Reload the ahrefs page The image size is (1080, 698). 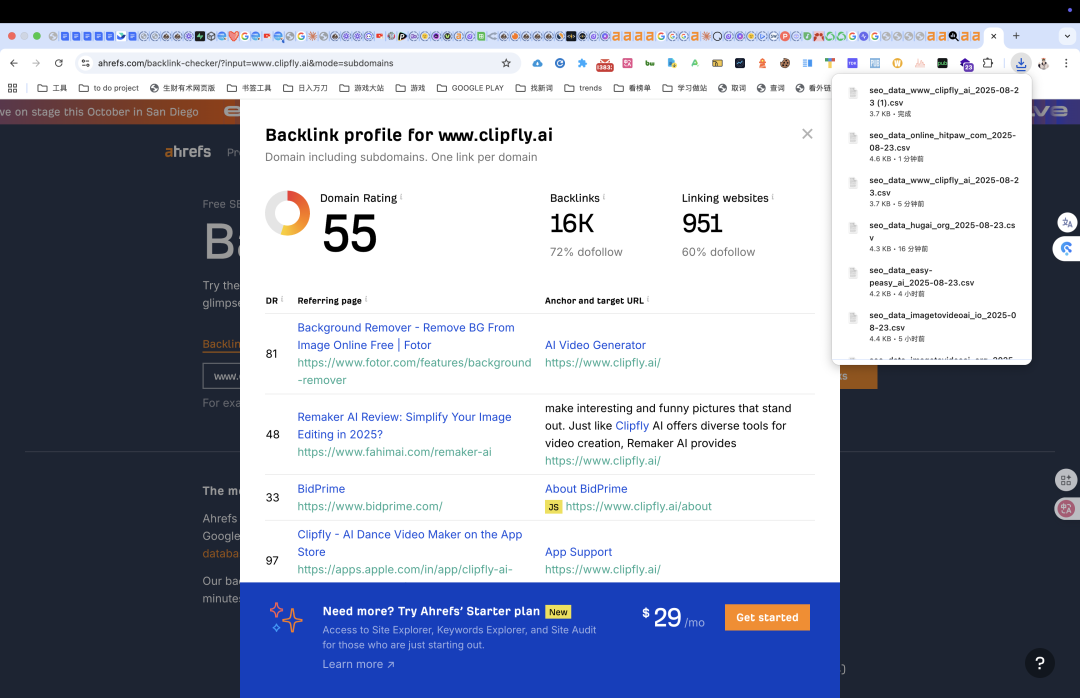pyautogui.click(x=59, y=63)
